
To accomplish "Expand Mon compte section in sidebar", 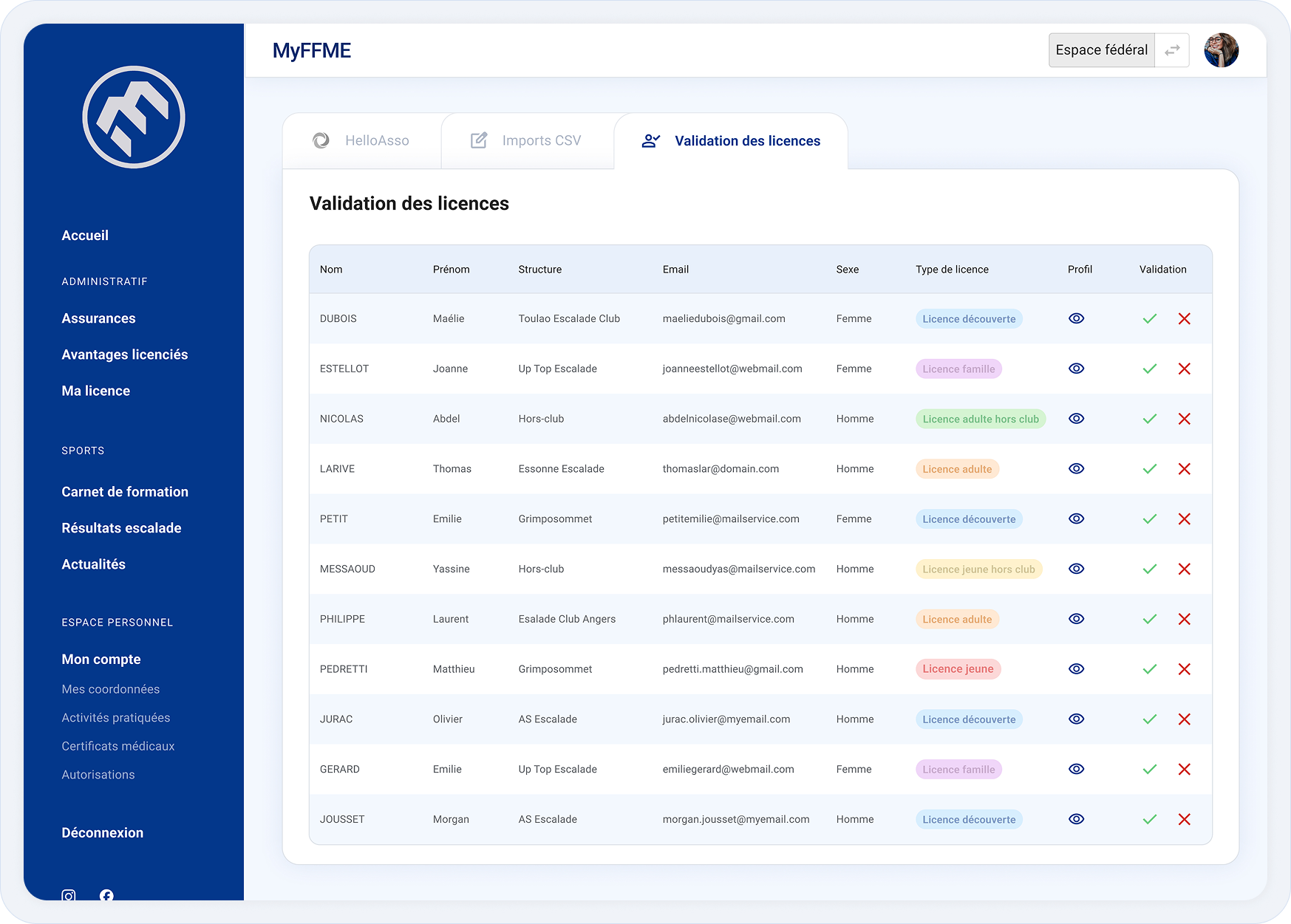I will pos(101,659).
